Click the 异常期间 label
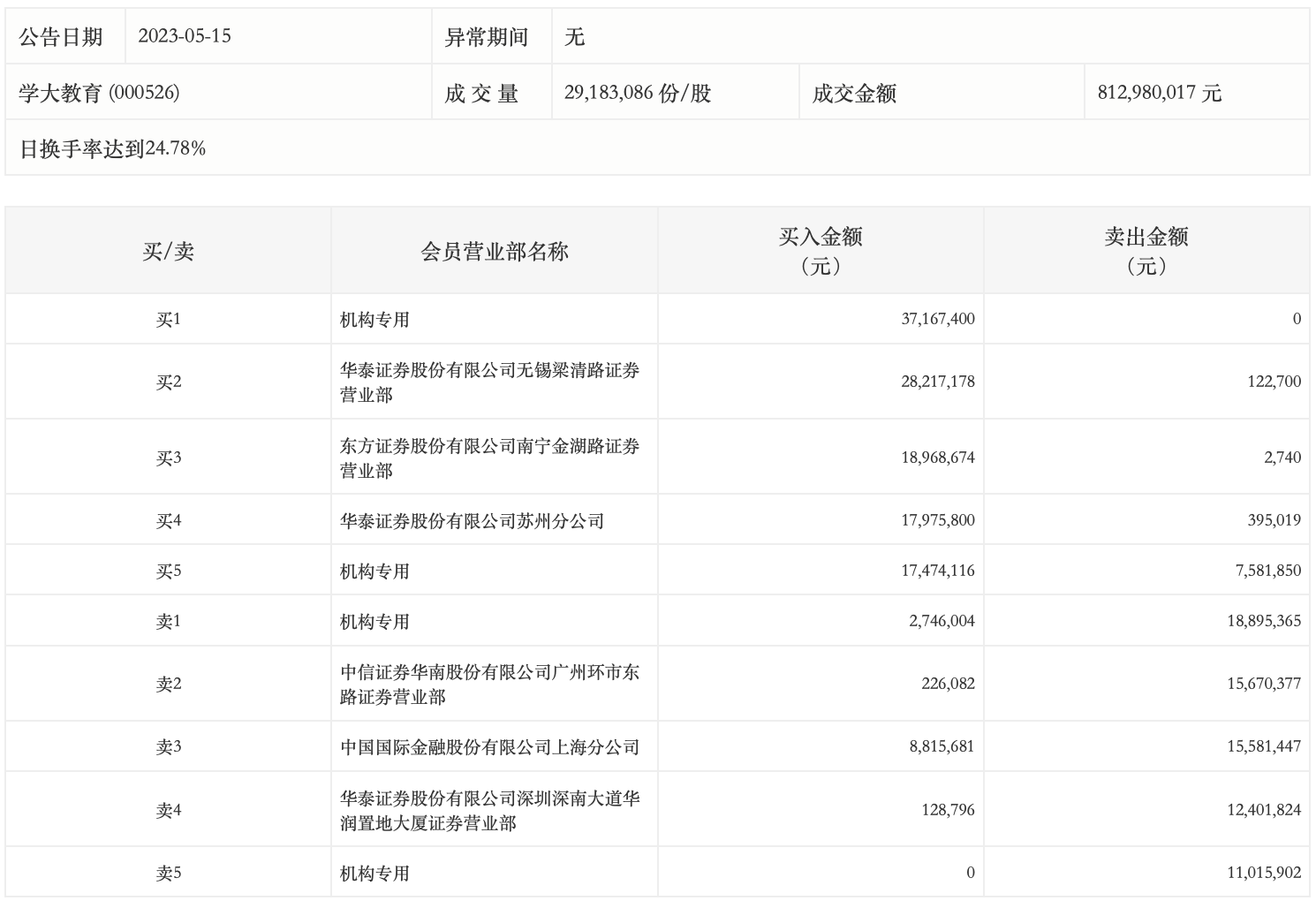This screenshot has width=1316, height=908. coord(487,37)
